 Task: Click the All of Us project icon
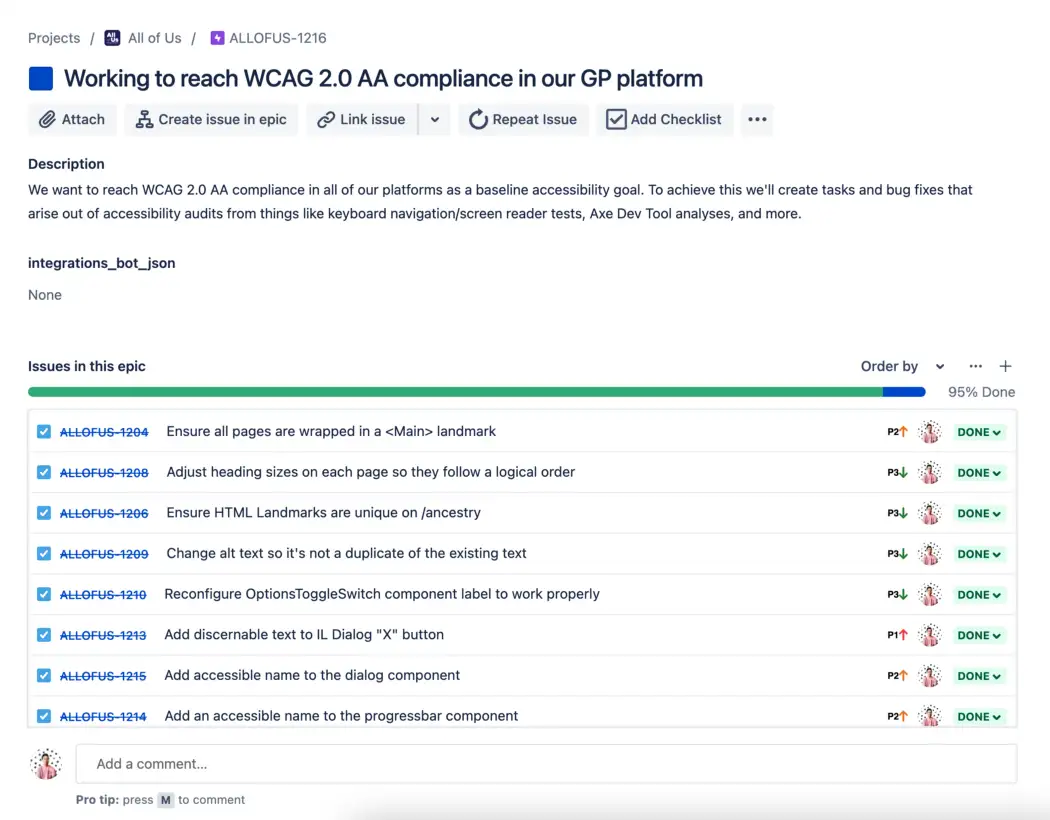(x=112, y=38)
